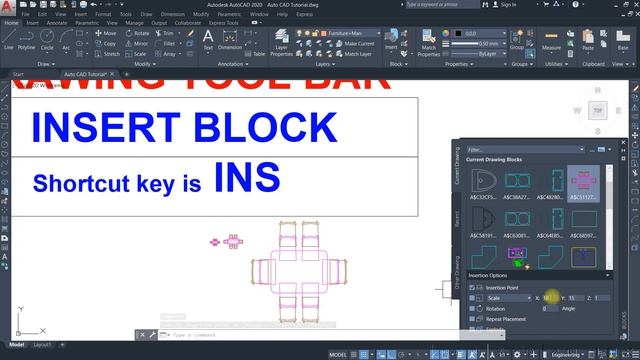Screen dimensions: 640x360
Task: Click the Move tool
Action: tap(106, 33)
